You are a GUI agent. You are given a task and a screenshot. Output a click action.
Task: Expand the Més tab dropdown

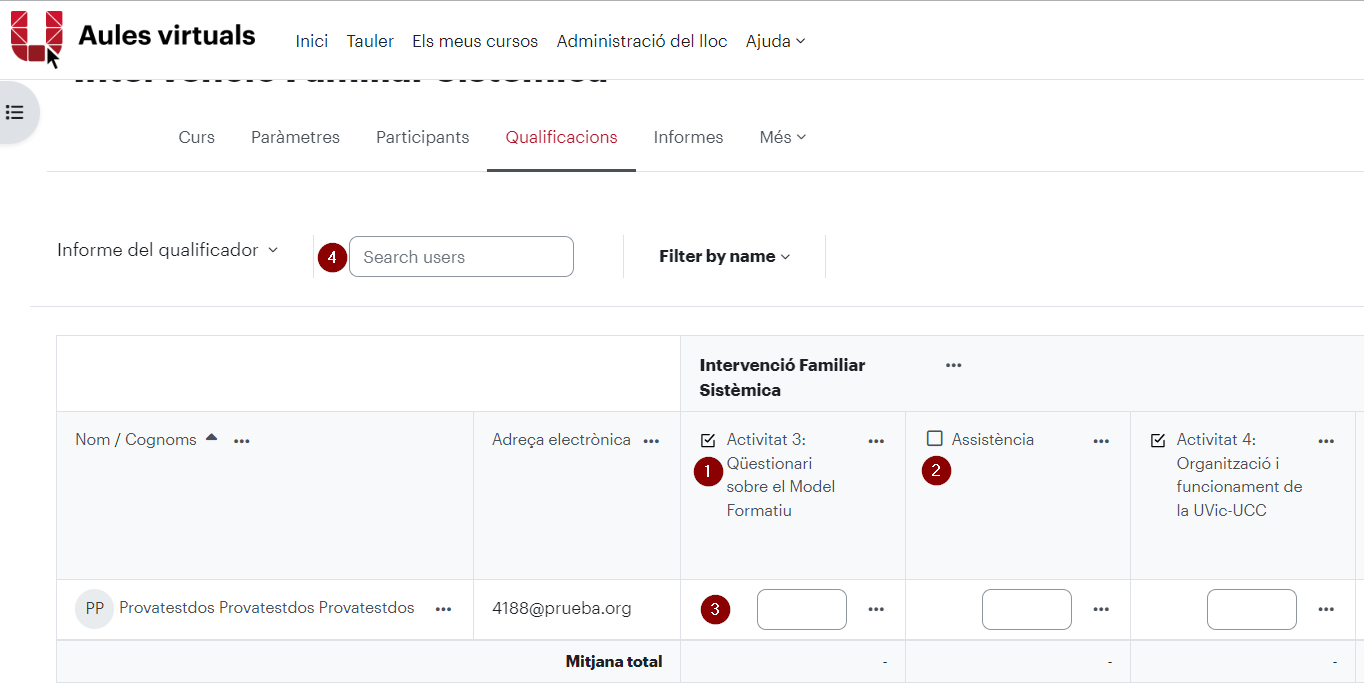782,137
